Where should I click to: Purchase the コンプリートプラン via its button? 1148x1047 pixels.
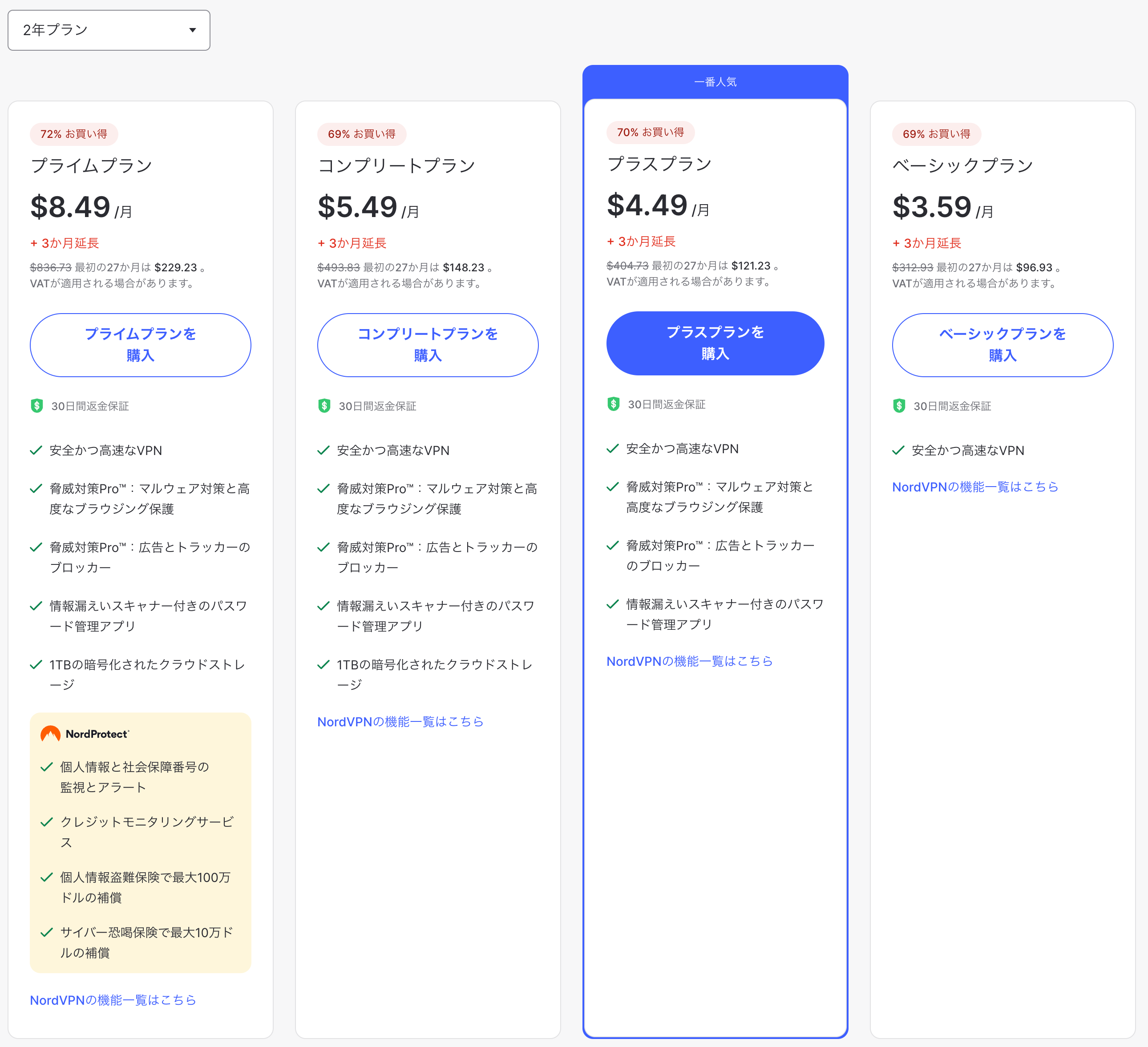pyautogui.click(x=428, y=344)
